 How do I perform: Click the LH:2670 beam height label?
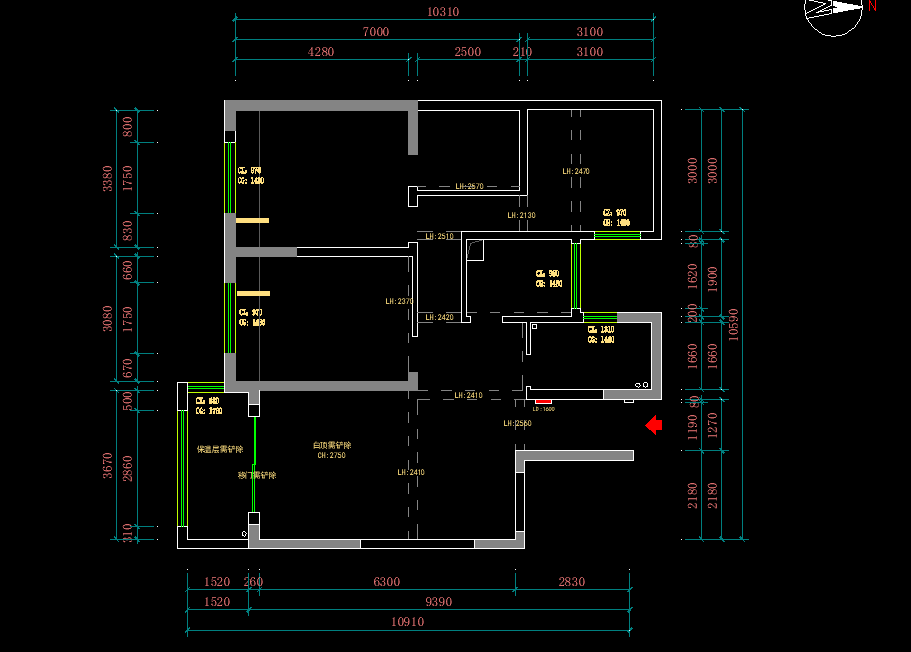point(469,186)
